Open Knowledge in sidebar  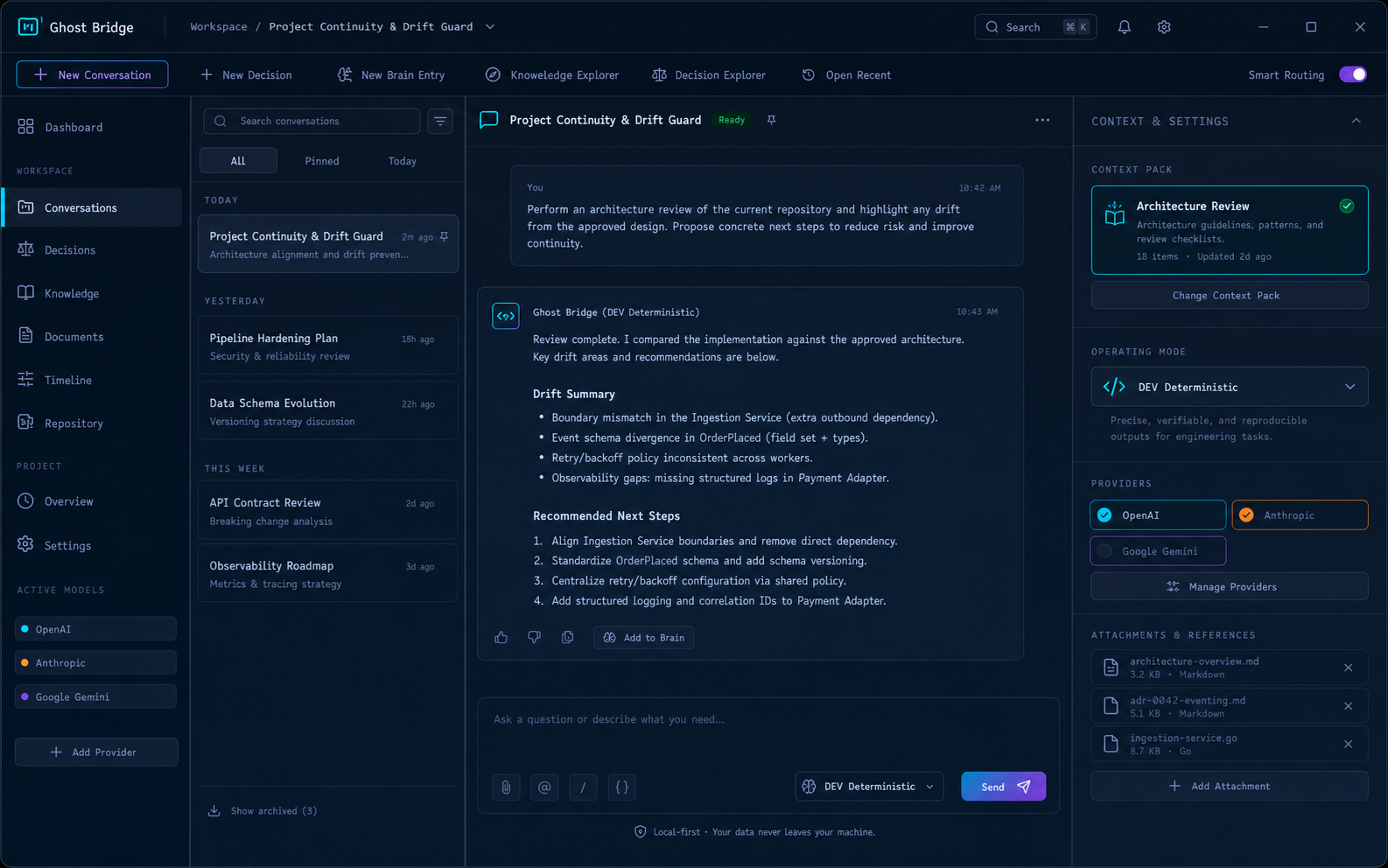point(92,293)
